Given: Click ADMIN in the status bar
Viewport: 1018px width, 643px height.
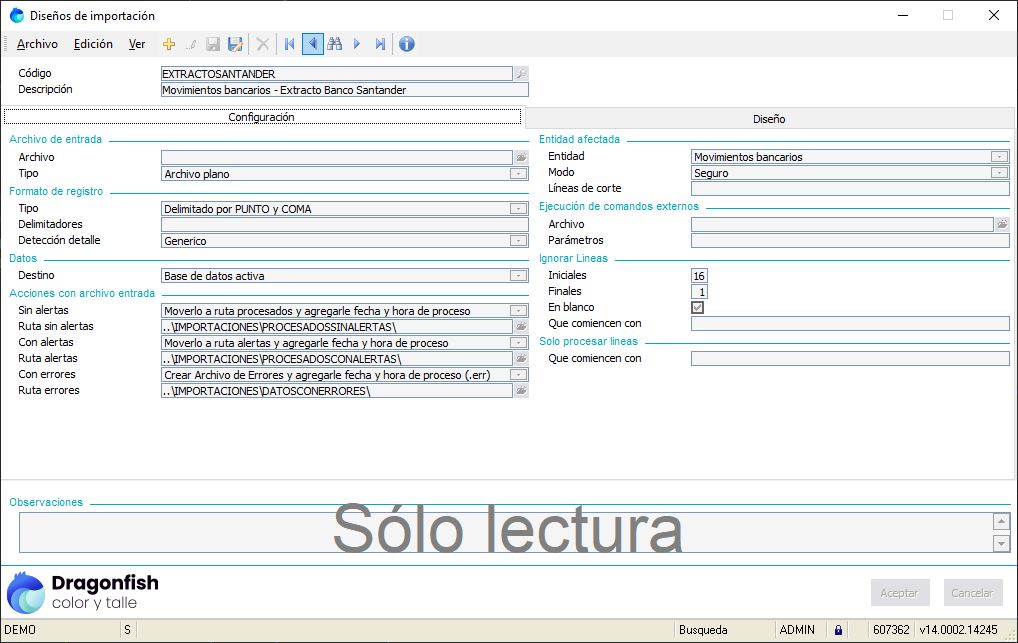Looking at the screenshot, I should coord(797,630).
